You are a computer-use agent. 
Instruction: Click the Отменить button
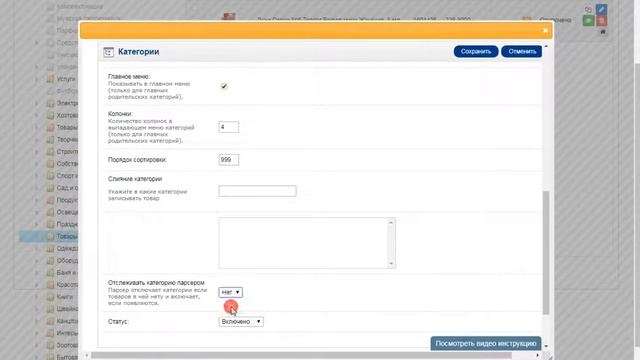(522, 51)
